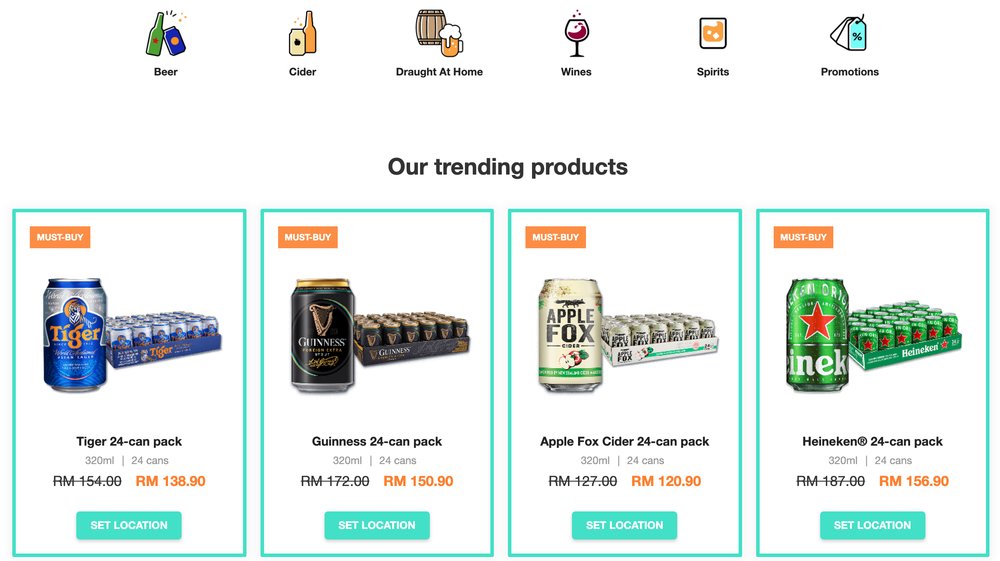Select the Draught At Home barrel icon
The width and height of the screenshot is (1000, 561).
(x=439, y=33)
